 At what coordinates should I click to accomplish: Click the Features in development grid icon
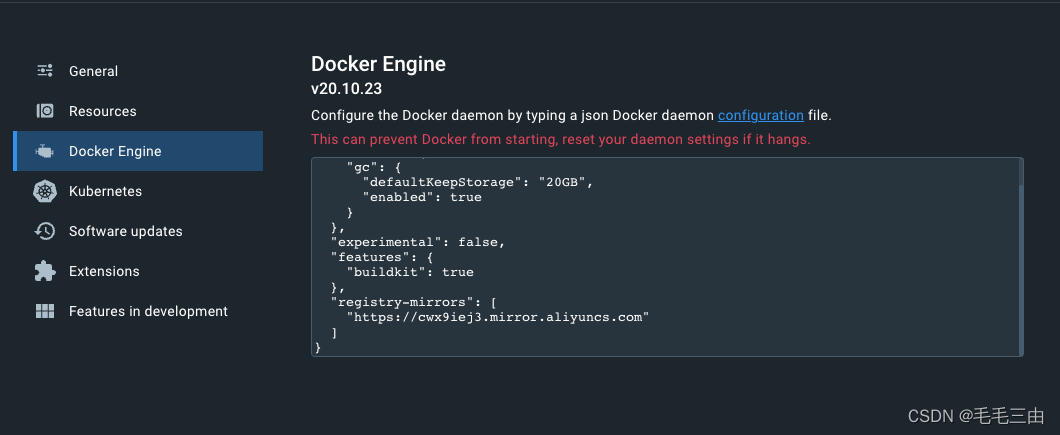point(45,311)
